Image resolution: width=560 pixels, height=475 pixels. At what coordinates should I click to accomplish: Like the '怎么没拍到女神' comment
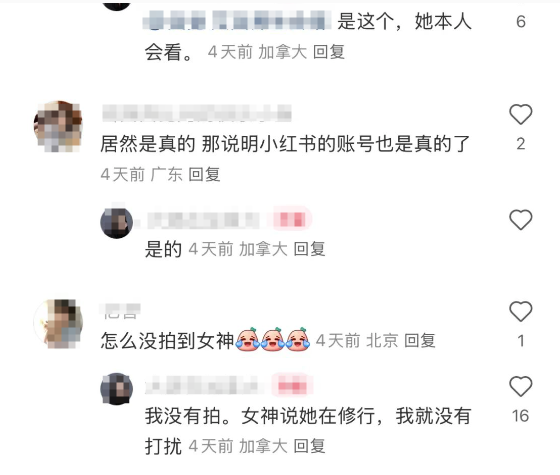tap(520, 311)
